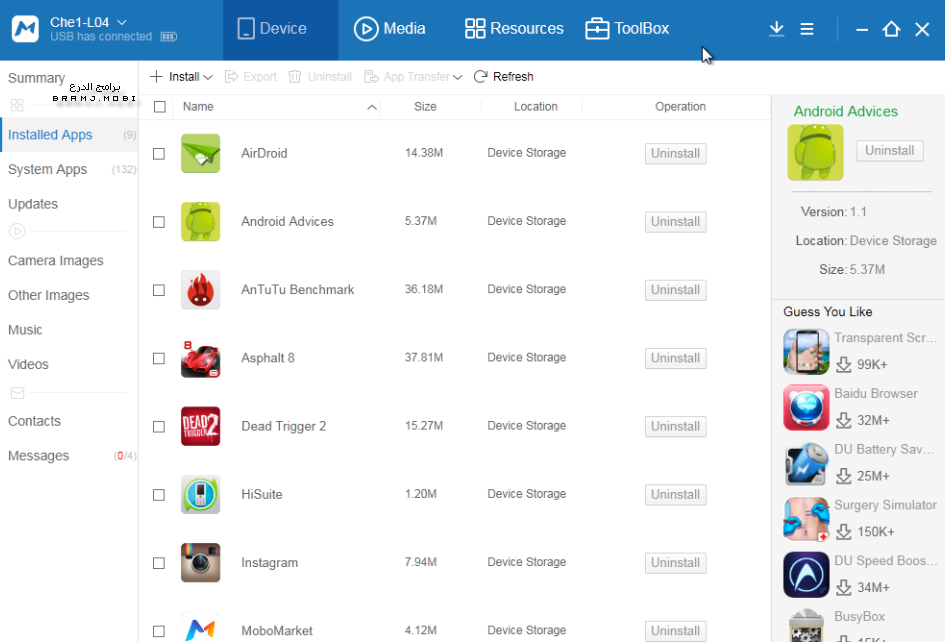945x642 pixels.
Task: Click the MoboMarket logo in the top-left corner
Action: [25, 29]
